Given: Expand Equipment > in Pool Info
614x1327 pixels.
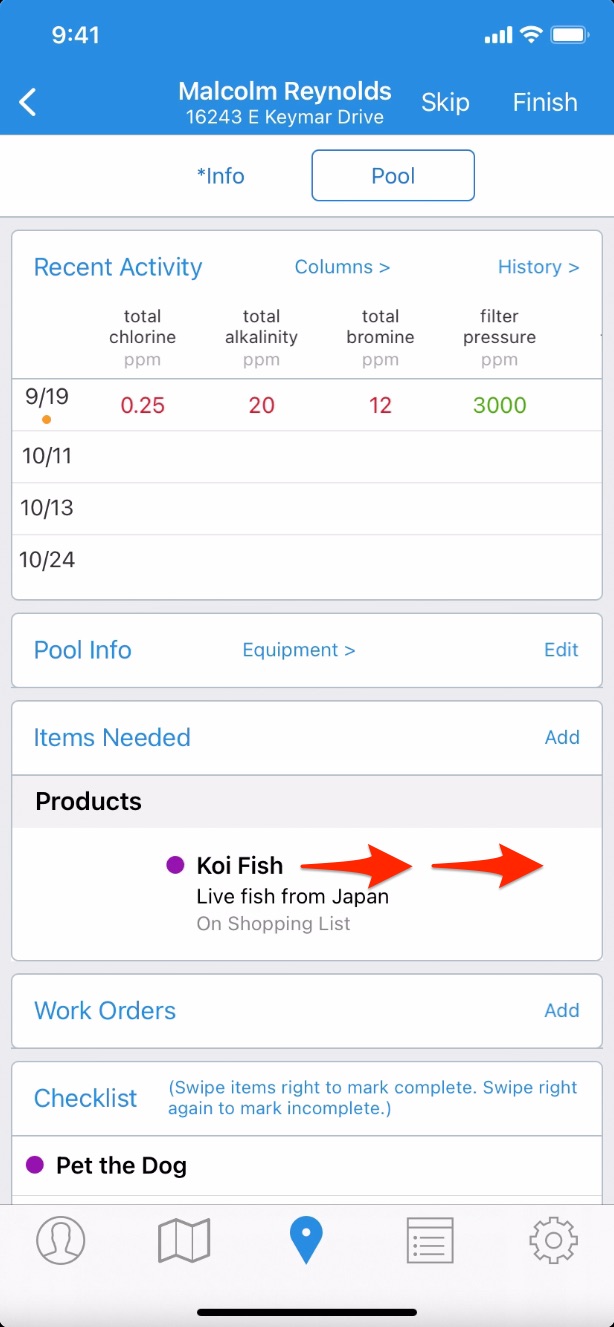Looking at the screenshot, I should coord(299,650).
